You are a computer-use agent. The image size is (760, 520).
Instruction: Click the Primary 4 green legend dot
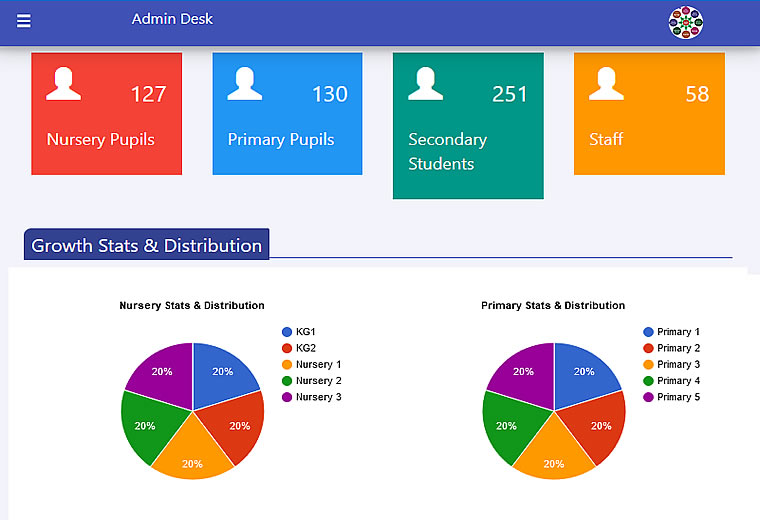click(x=648, y=381)
